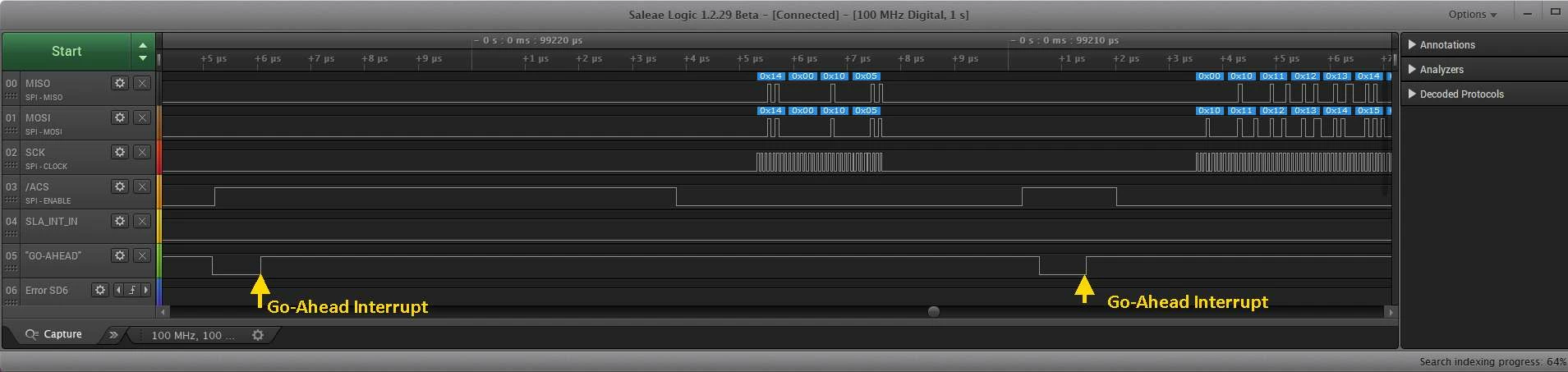Viewport: 1568px width, 372px height.
Task: Click first MISO decoded byte 0x14
Action: click(770, 76)
